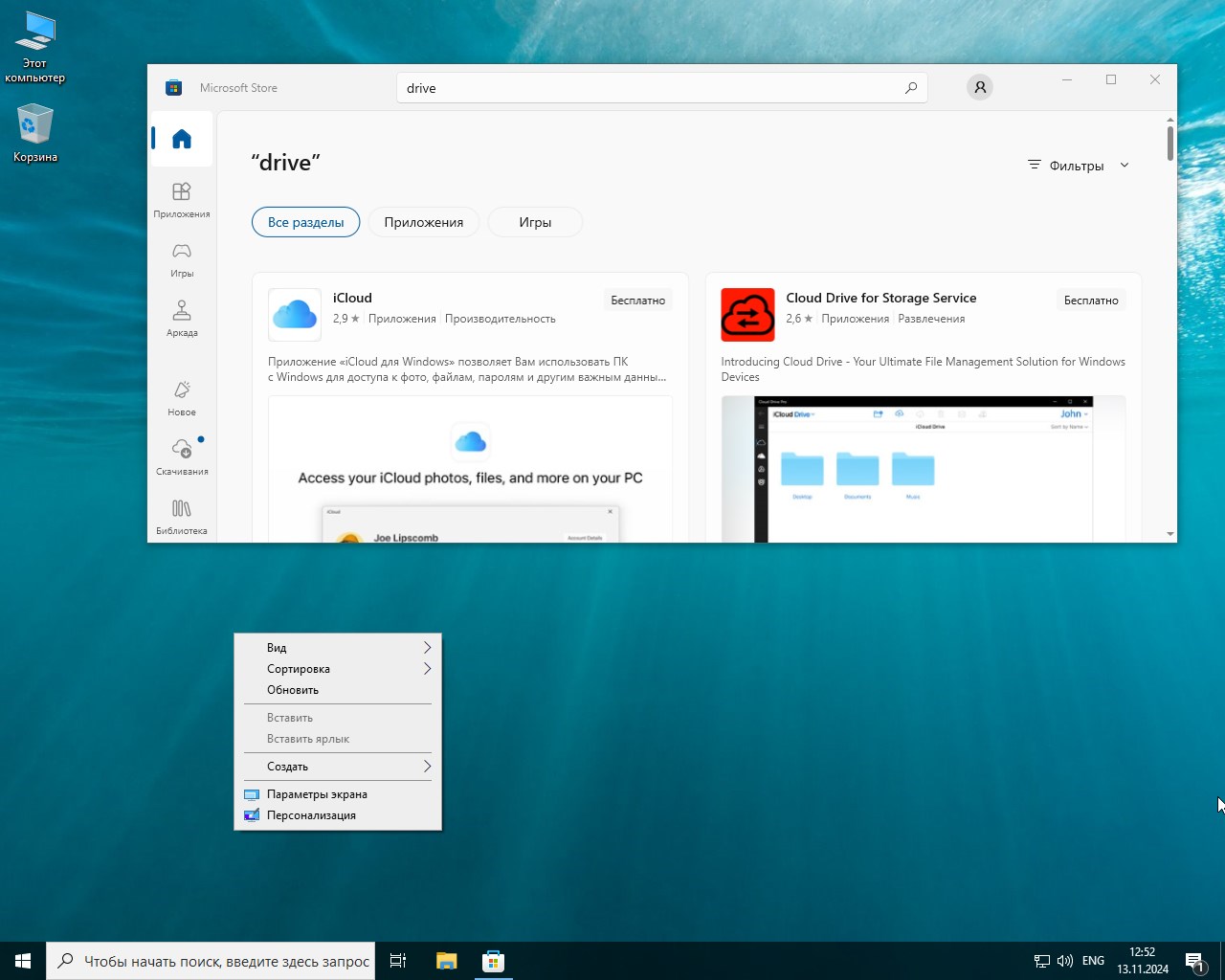Select the Игры filter chip
1225x980 pixels.
[535, 222]
